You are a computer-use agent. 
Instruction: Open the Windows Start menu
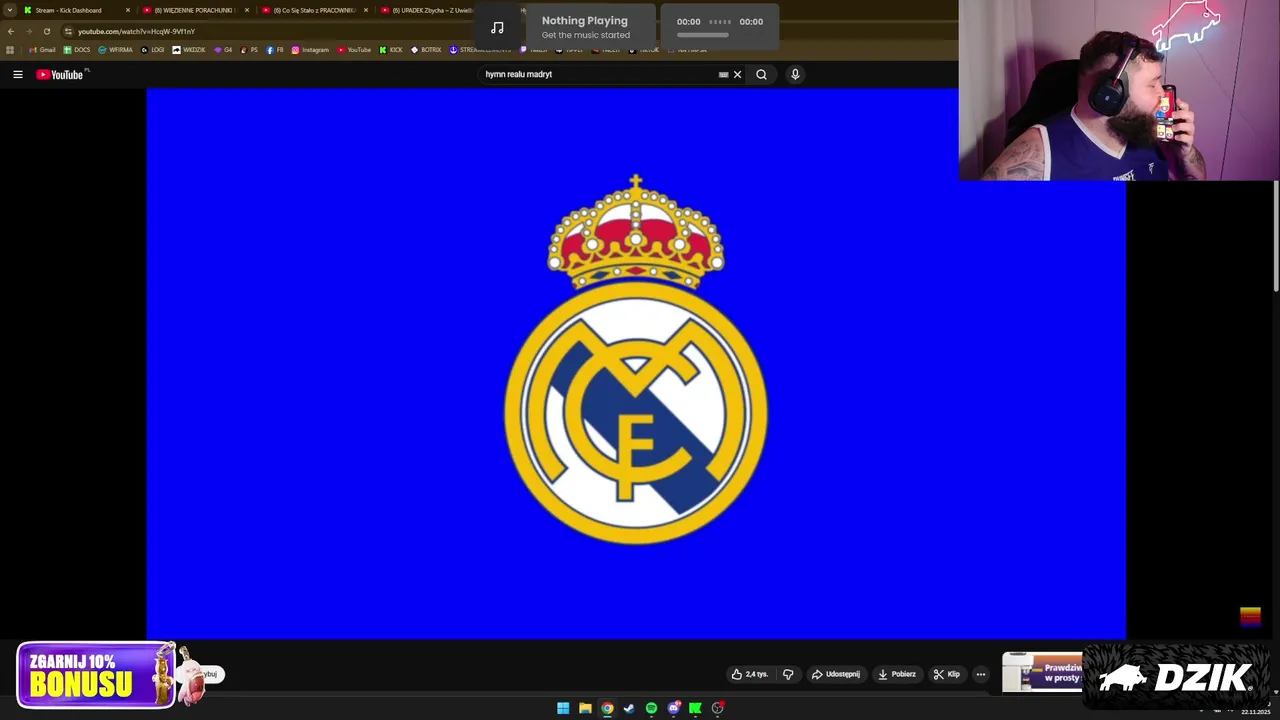point(563,708)
